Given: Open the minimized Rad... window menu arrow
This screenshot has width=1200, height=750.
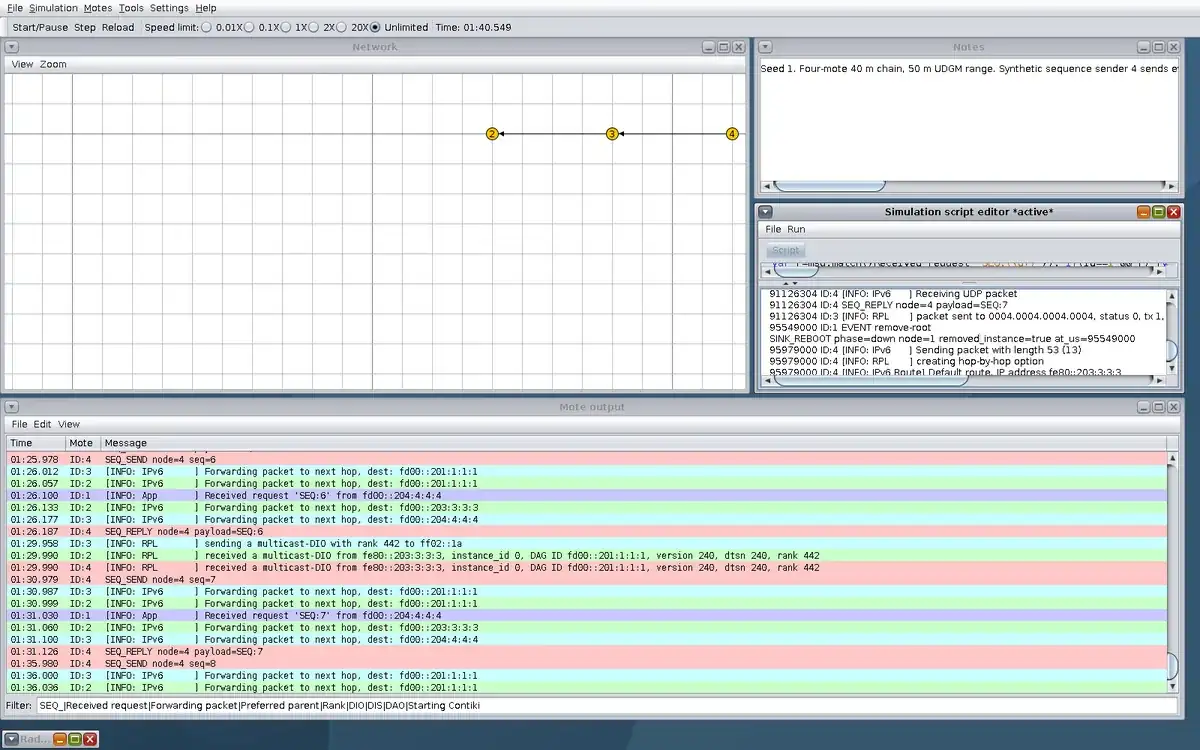Looking at the screenshot, I should (x=12, y=739).
